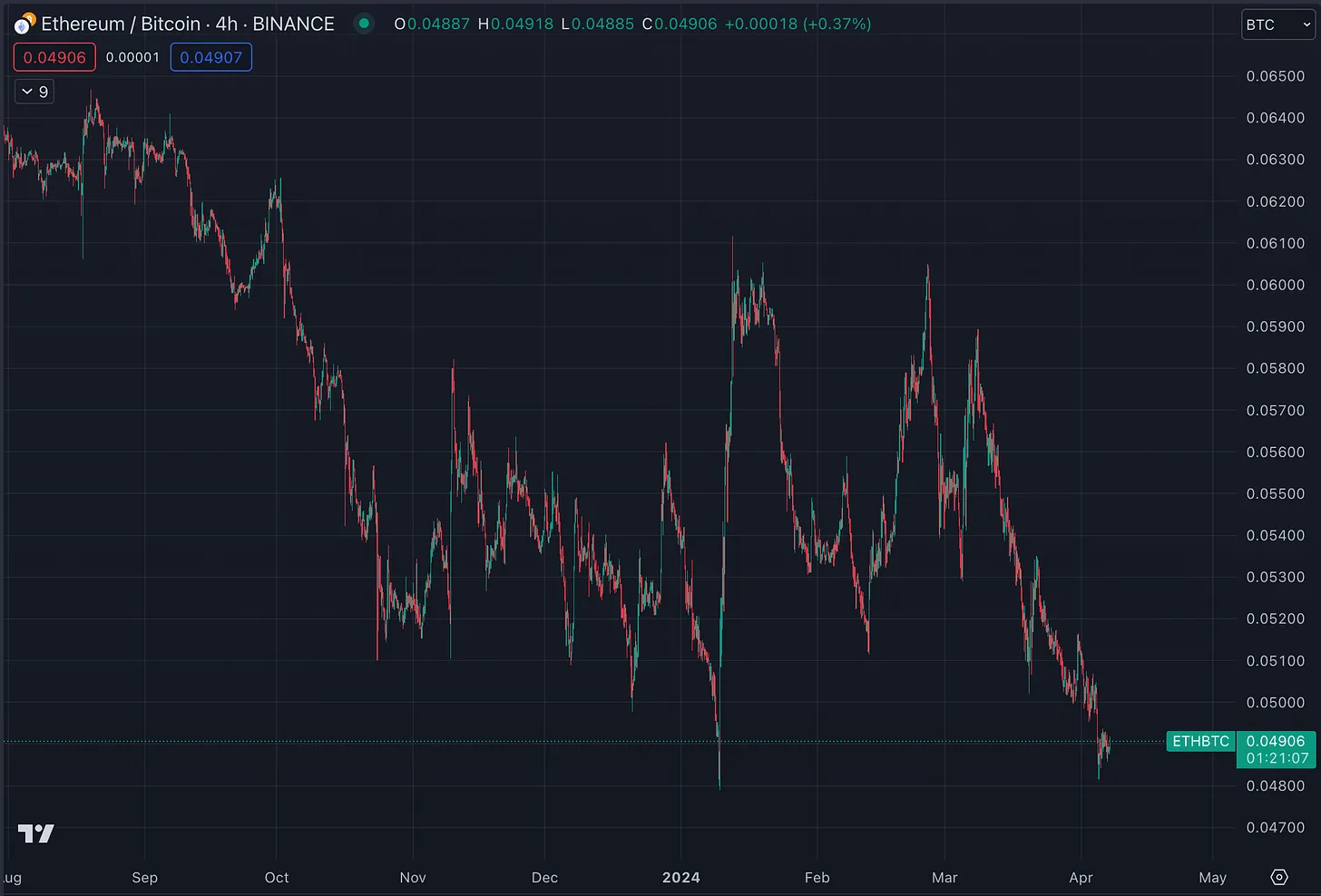Click the 0.00001 spread value
The image size is (1321, 896).
[x=132, y=57]
